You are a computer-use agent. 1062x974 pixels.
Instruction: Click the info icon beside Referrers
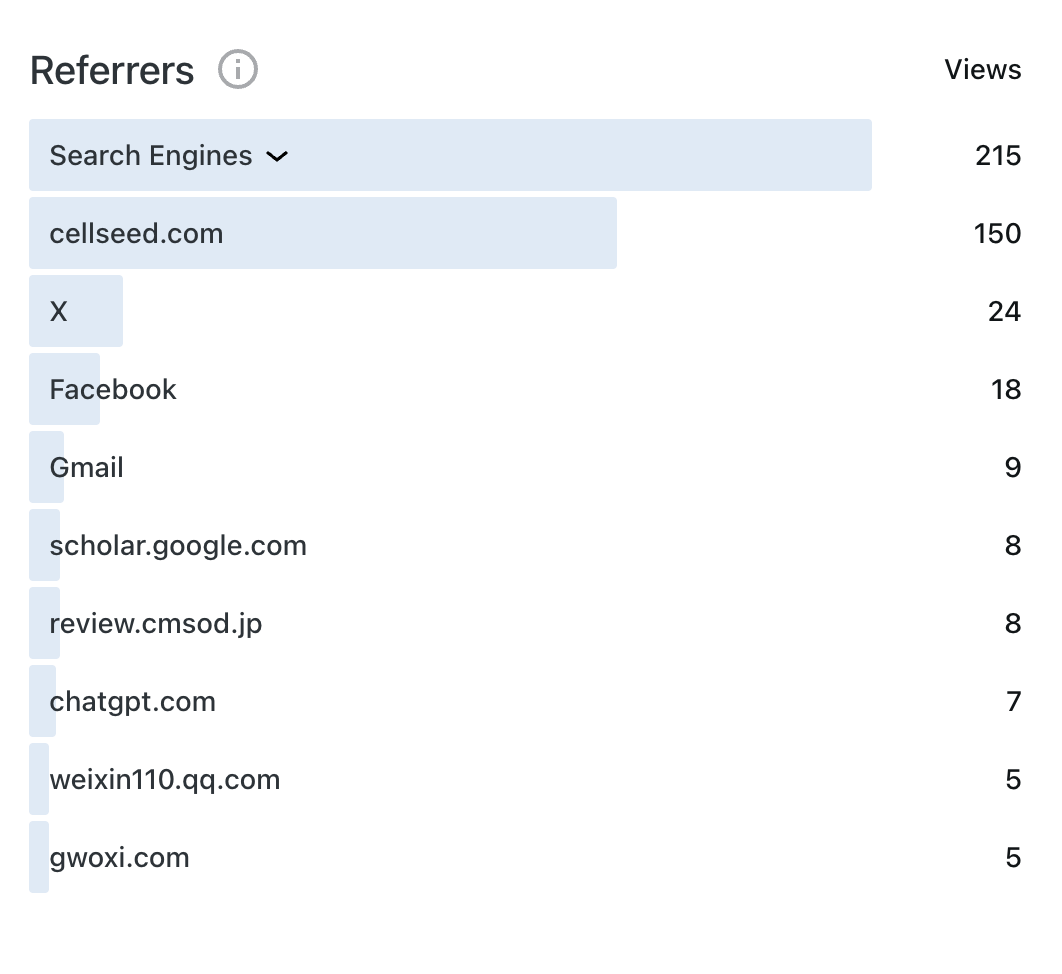(x=238, y=70)
